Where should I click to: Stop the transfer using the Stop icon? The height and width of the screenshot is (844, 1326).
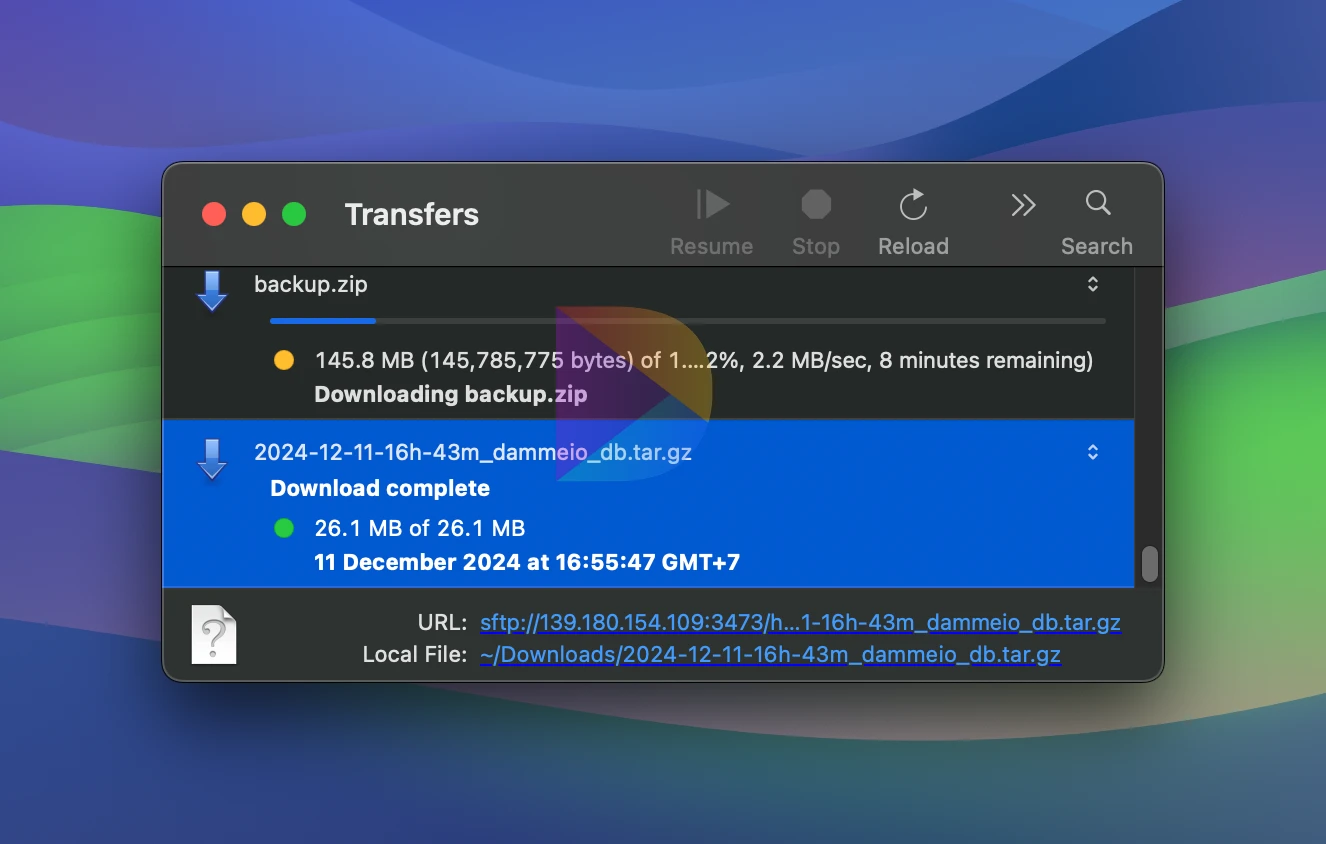816,205
